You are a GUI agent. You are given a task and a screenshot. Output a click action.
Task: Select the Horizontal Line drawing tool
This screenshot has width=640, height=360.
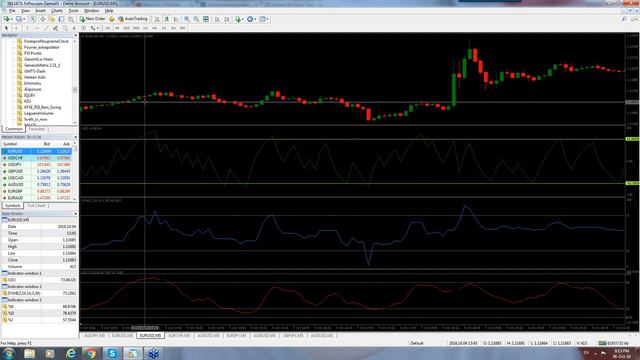[37, 28]
